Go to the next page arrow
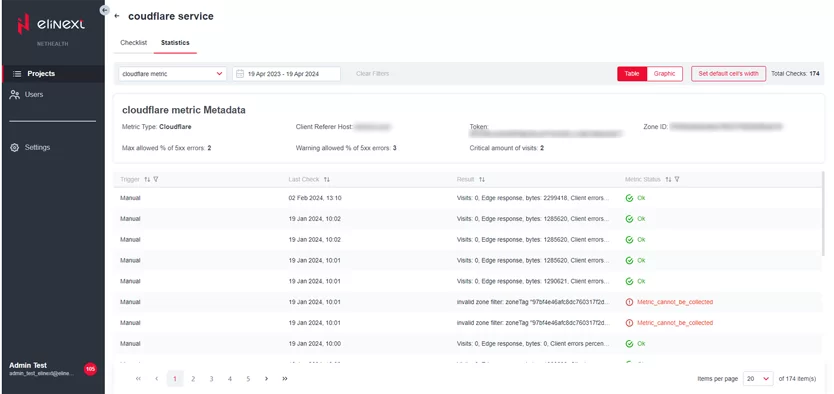834x394 pixels. 266,379
